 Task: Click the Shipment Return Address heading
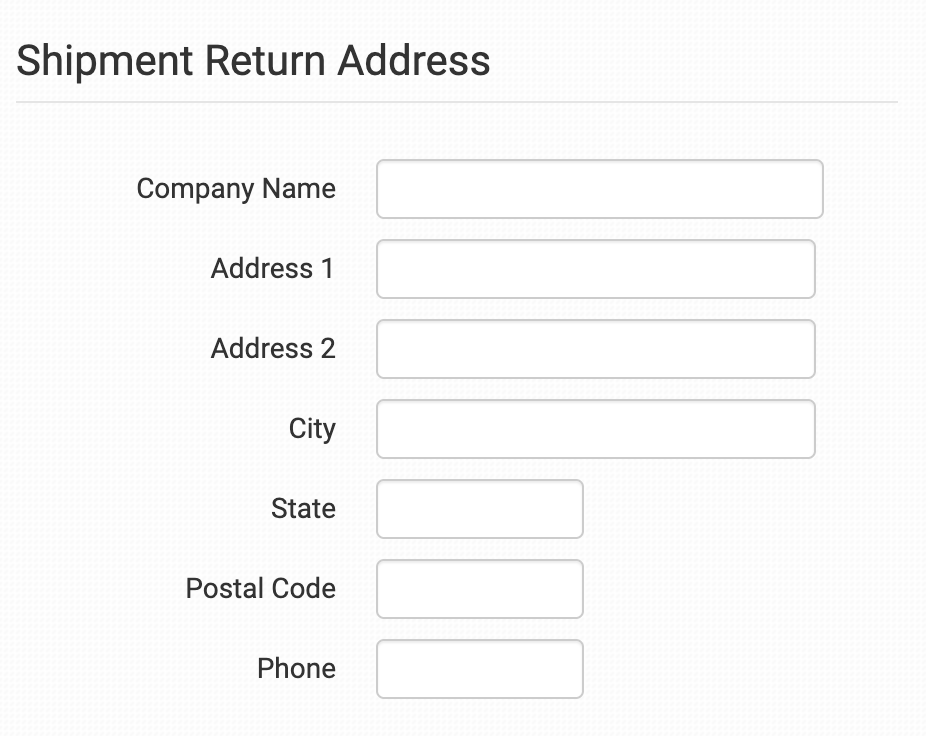[x=253, y=61]
